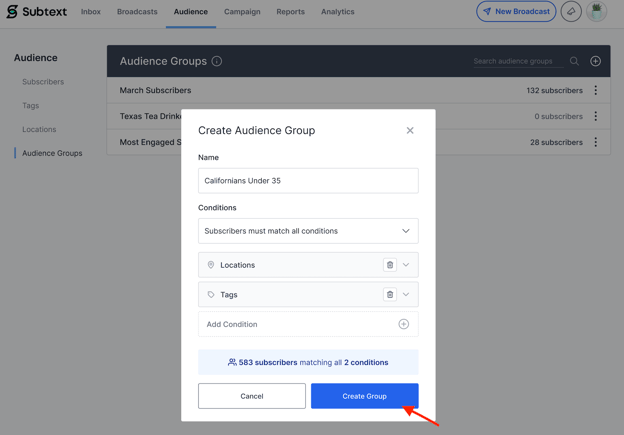Click the info icon next to Audience Groups

tap(217, 61)
